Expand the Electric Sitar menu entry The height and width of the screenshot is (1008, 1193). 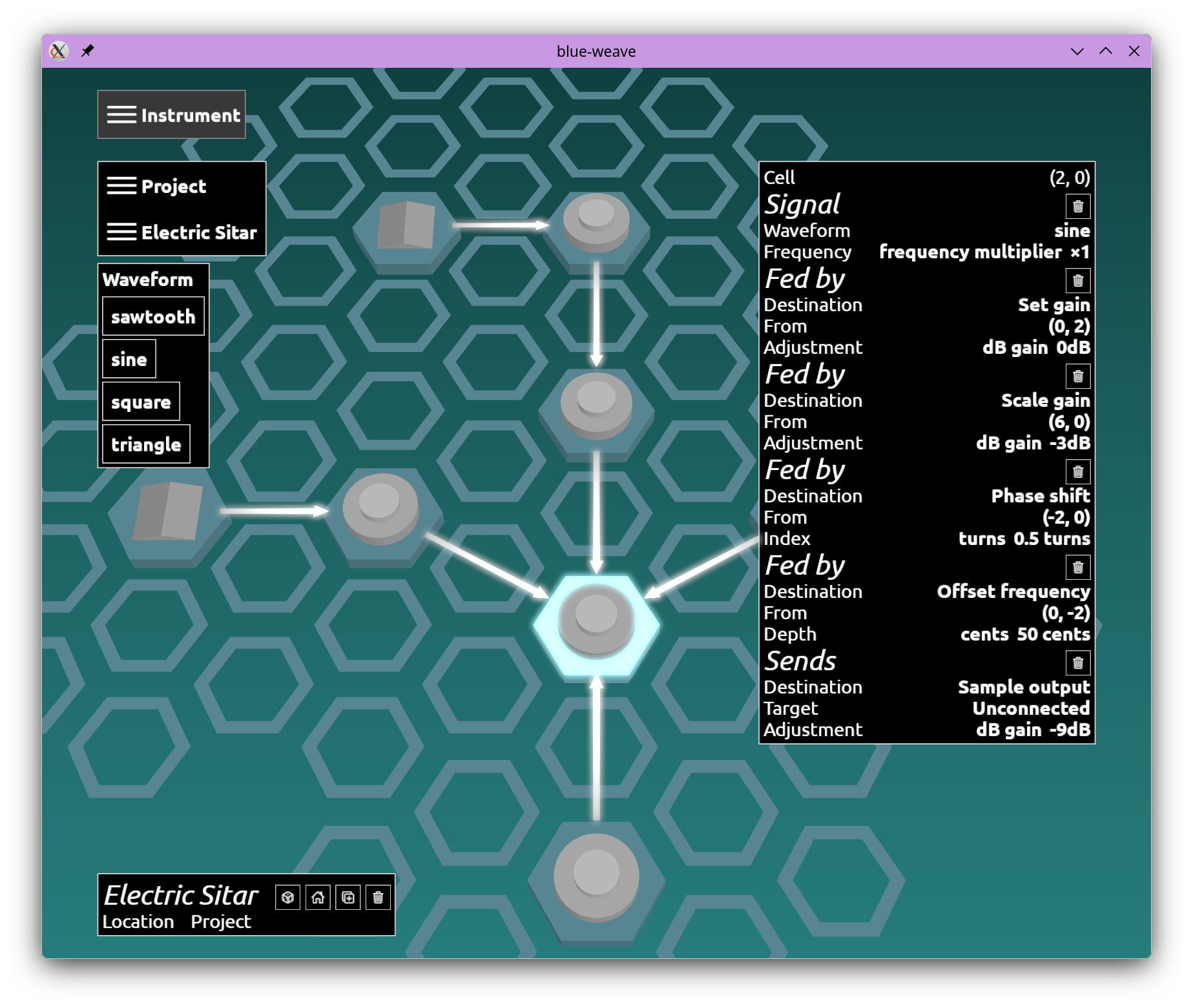coord(182,232)
